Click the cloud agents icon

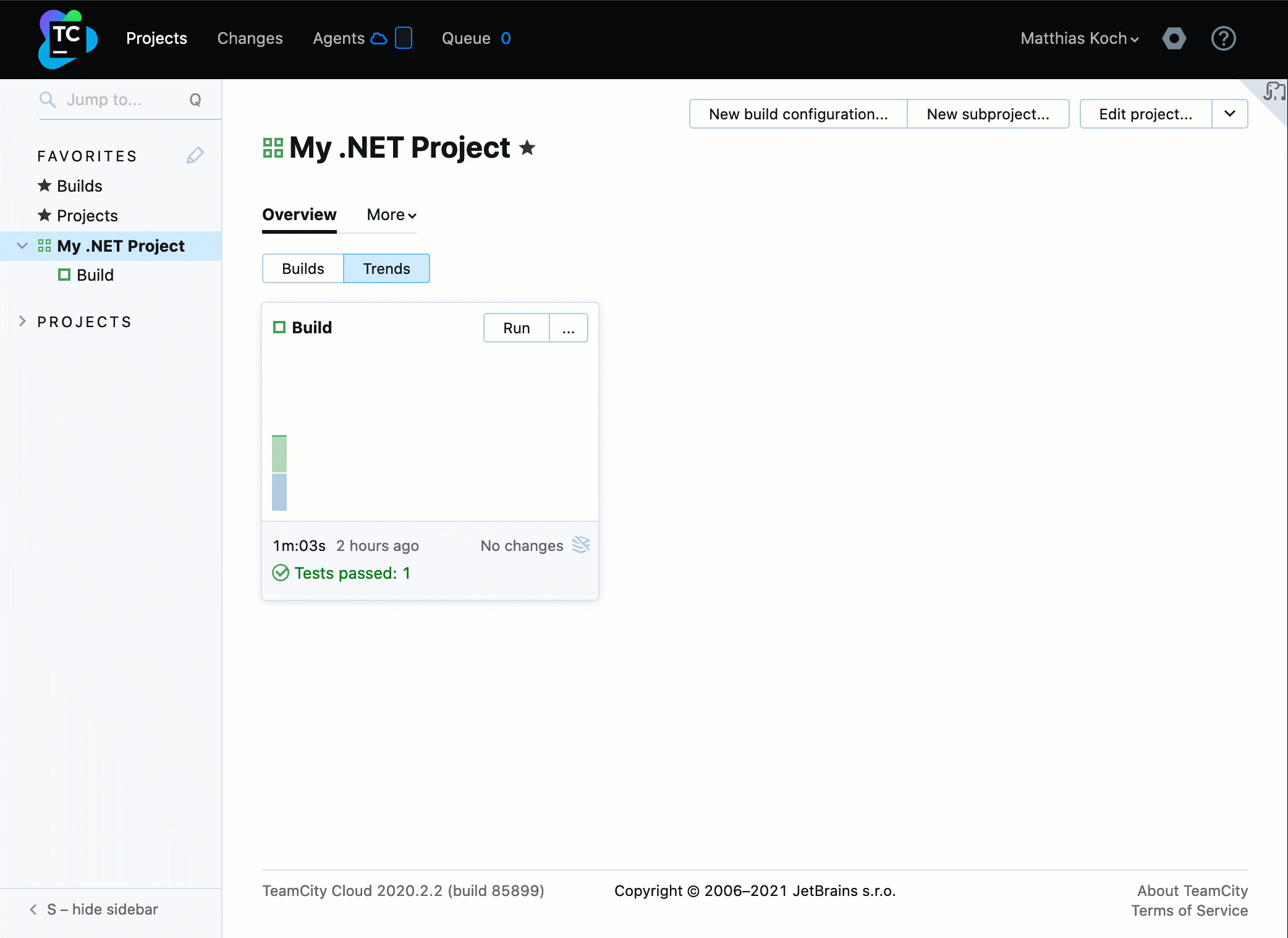click(379, 39)
